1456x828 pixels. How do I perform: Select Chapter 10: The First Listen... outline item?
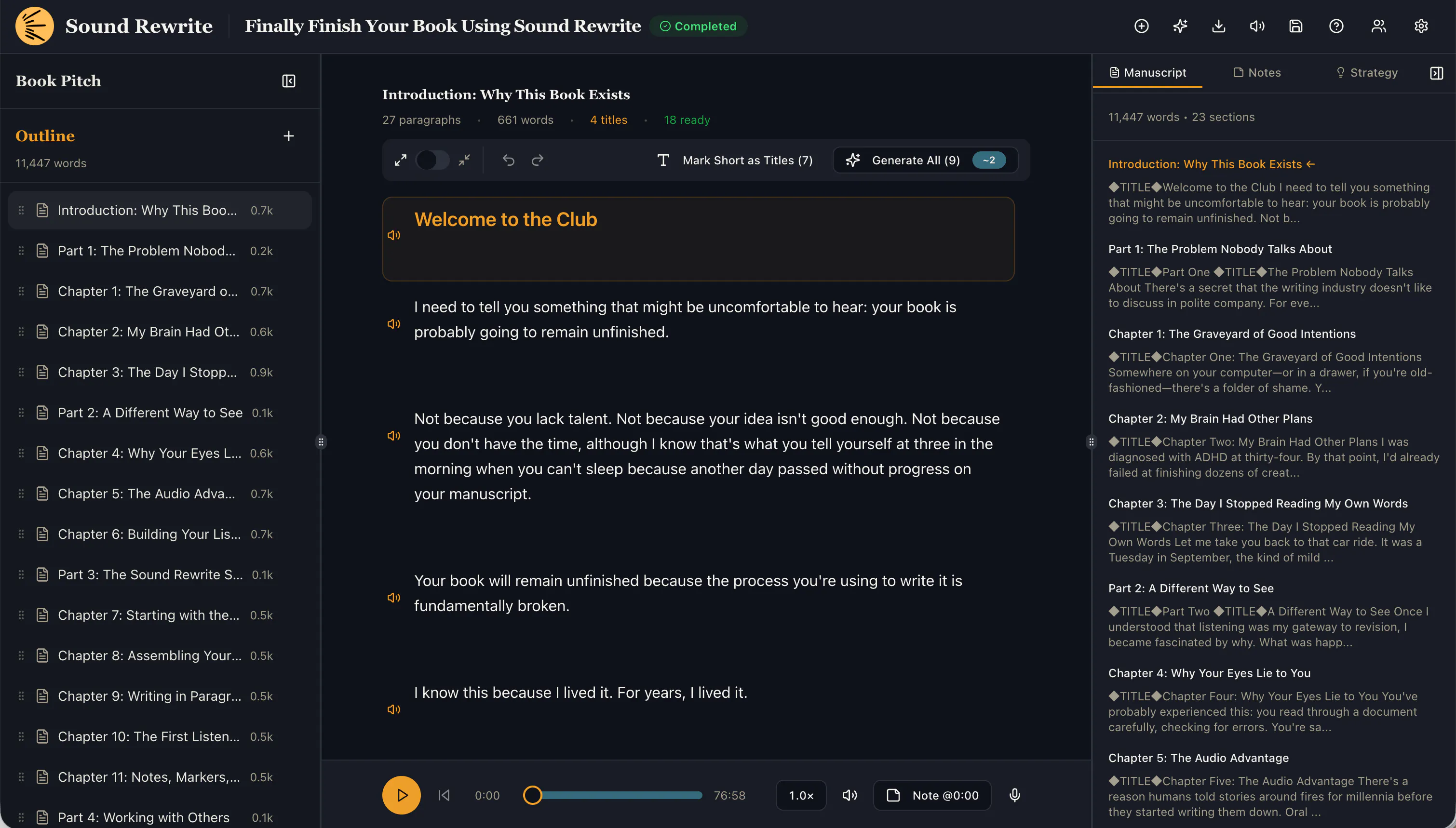click(x=160, y=736)
